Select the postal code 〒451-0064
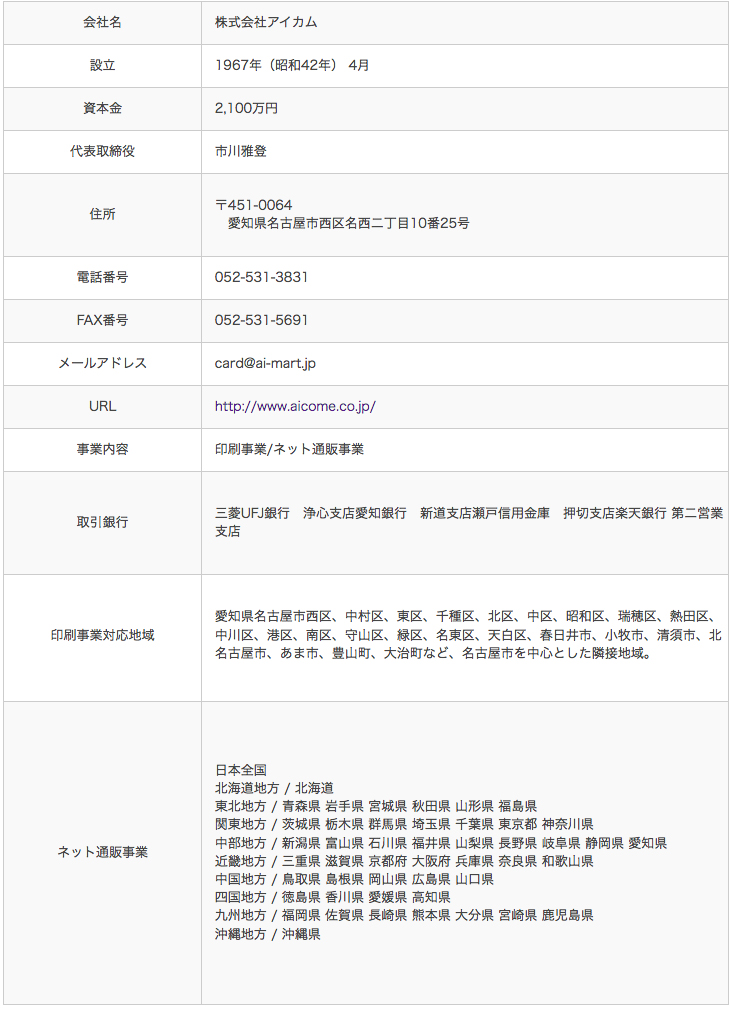Screen dimensions: 733x1011 [253, 205]
